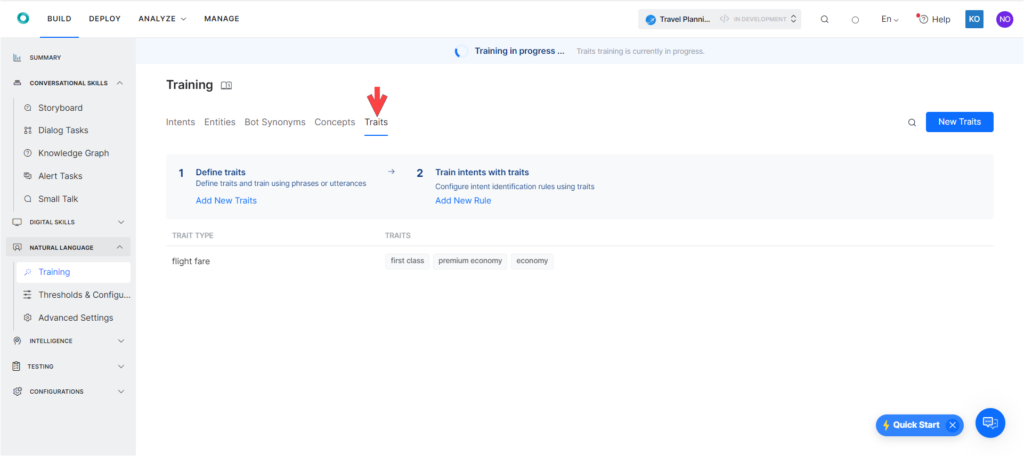Image resolution: width=1024 pixels, height=456 pixels.
Task: Open the chat support bubble icon
Action: point(990,423)
